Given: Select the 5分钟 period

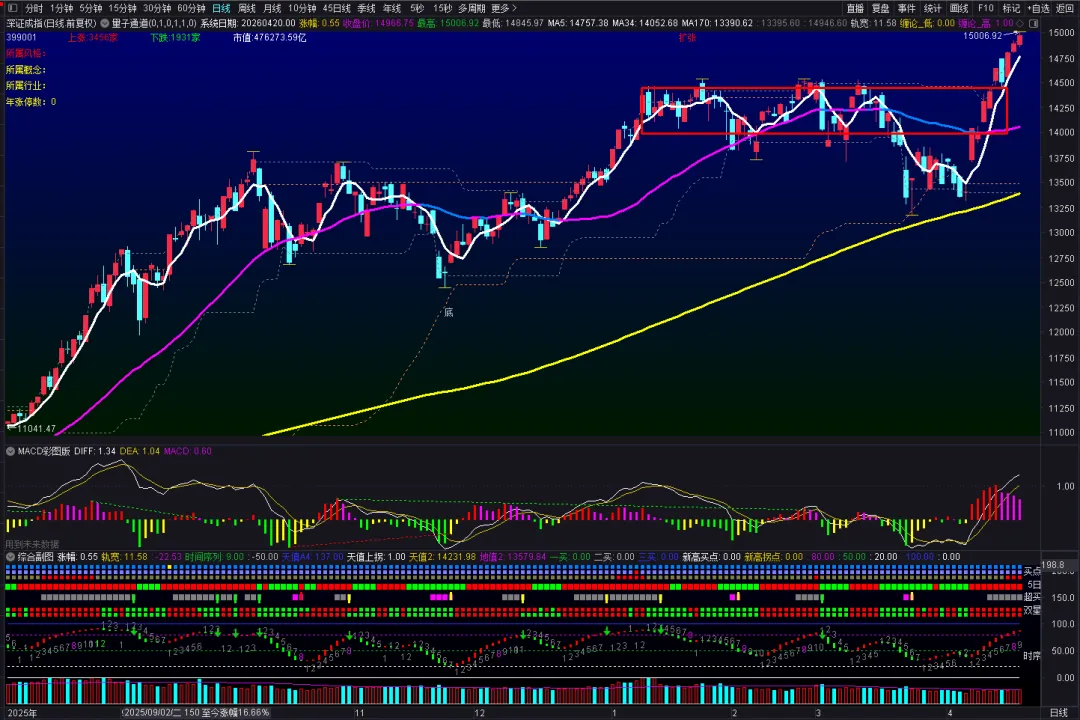Looking at the screenshot, I should (x=90, y=8).
